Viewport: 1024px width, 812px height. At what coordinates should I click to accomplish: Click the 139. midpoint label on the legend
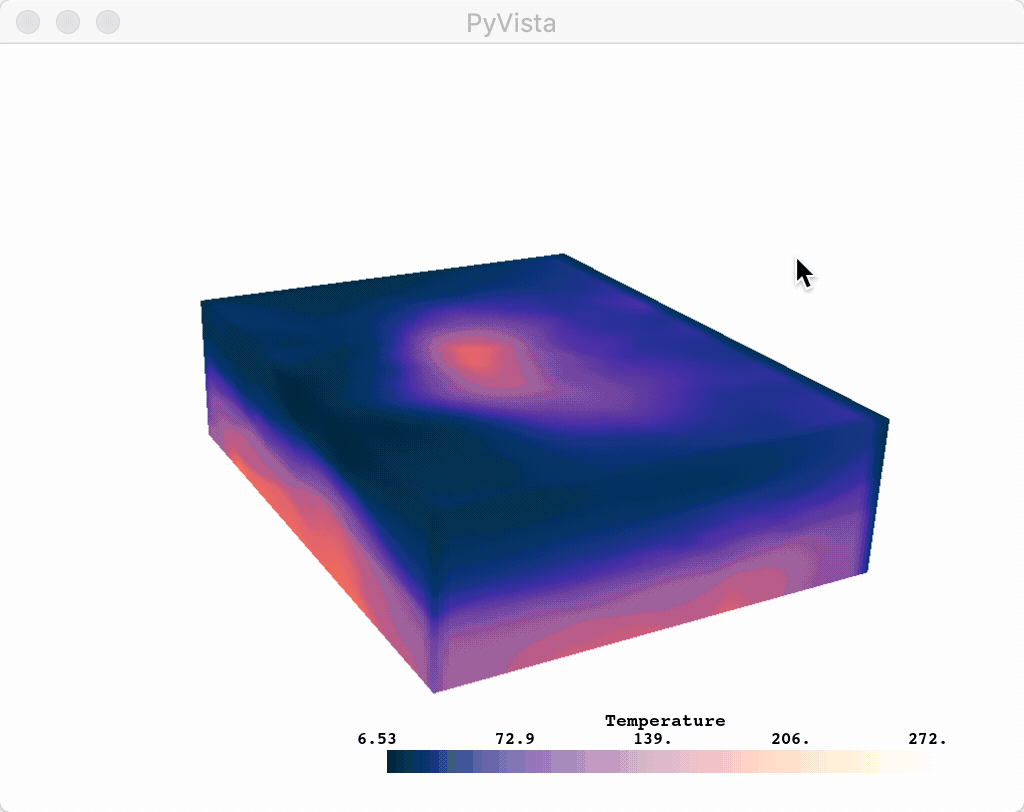coord(652,738)
